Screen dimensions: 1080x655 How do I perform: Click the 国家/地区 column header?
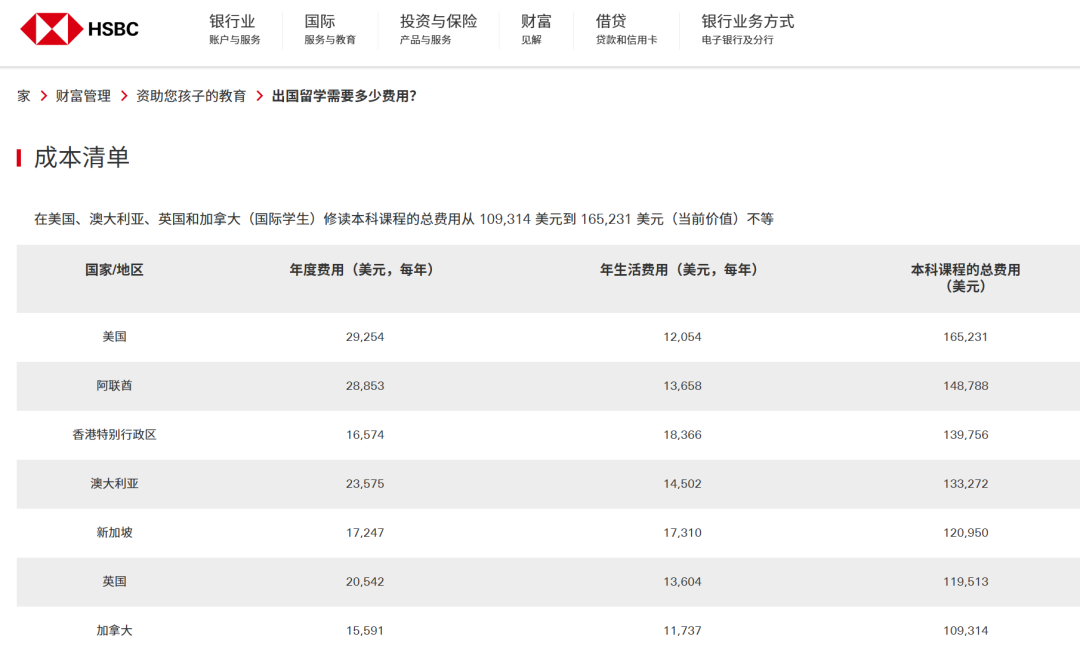pos(114,270)
